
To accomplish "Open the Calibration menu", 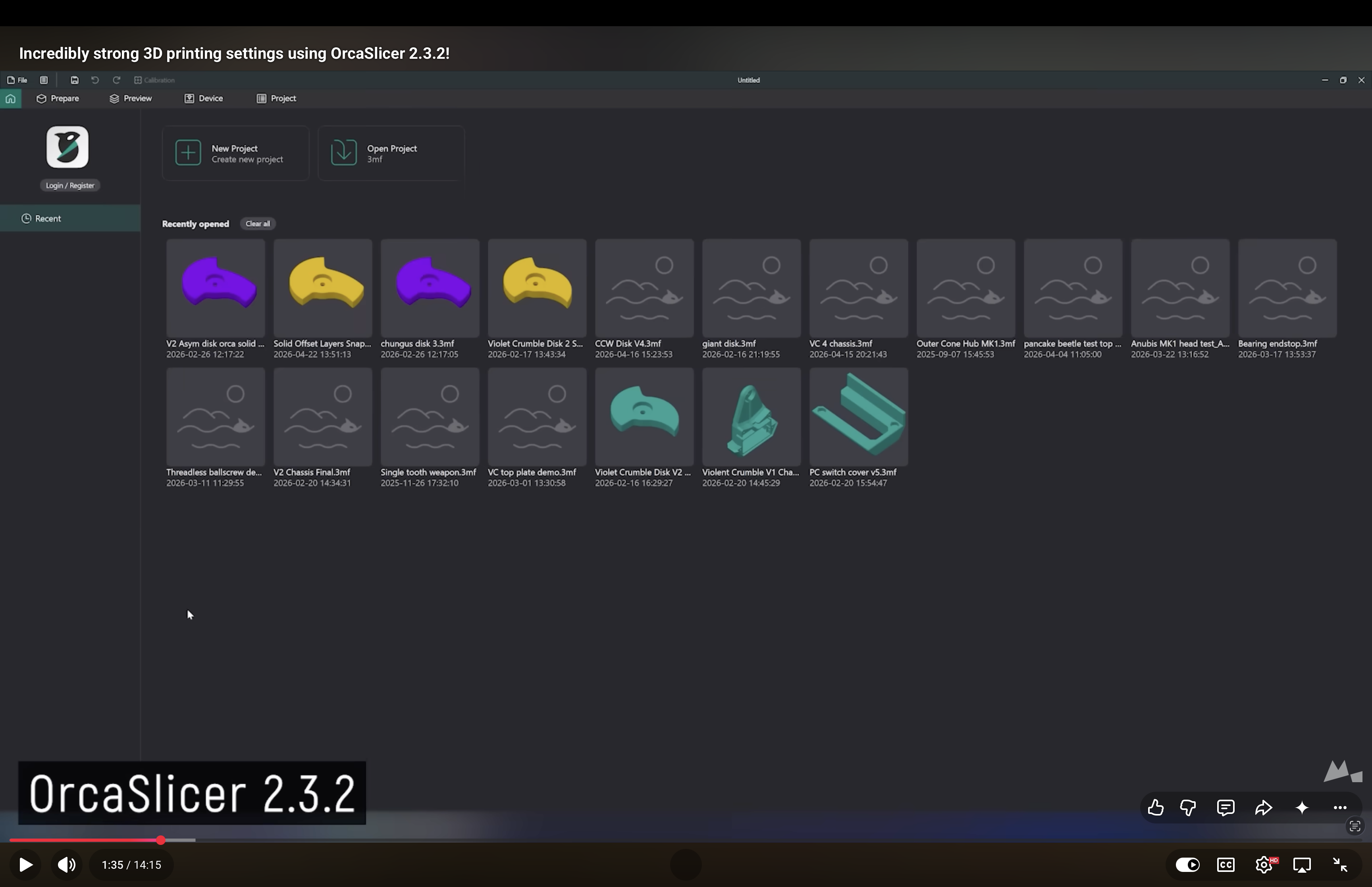I will tap(154, 80).
